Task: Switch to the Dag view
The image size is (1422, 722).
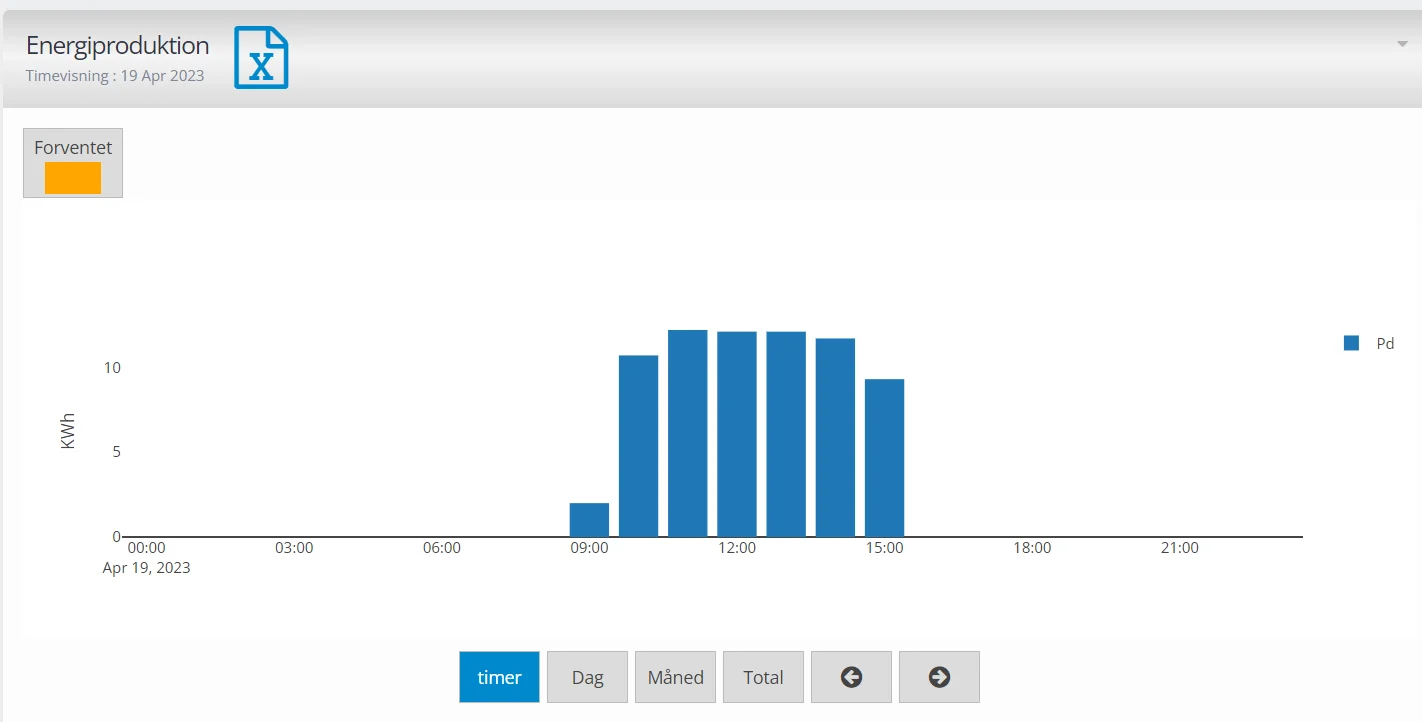Action: 587,677
